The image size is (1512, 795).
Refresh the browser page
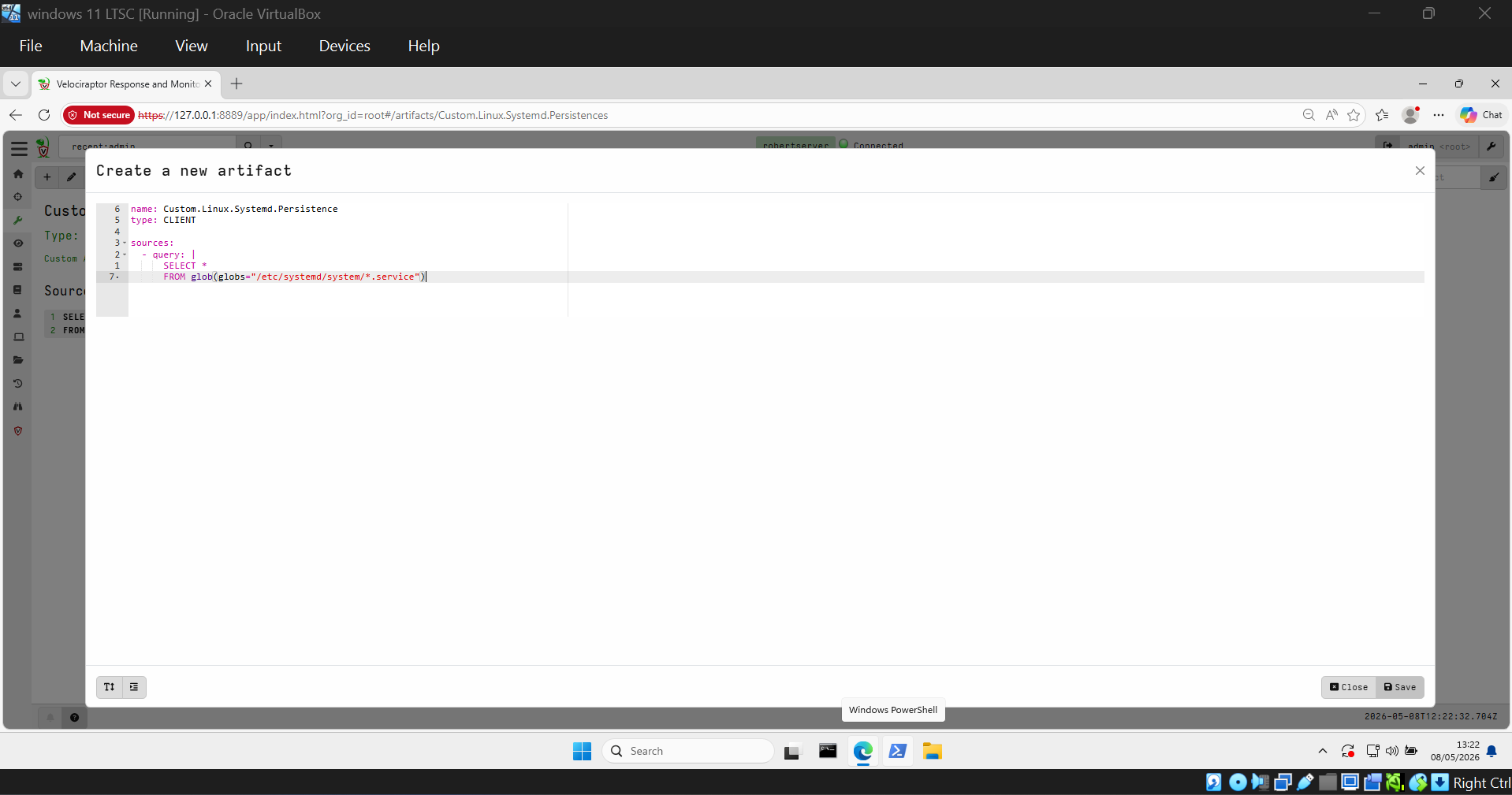coord(44,115)
